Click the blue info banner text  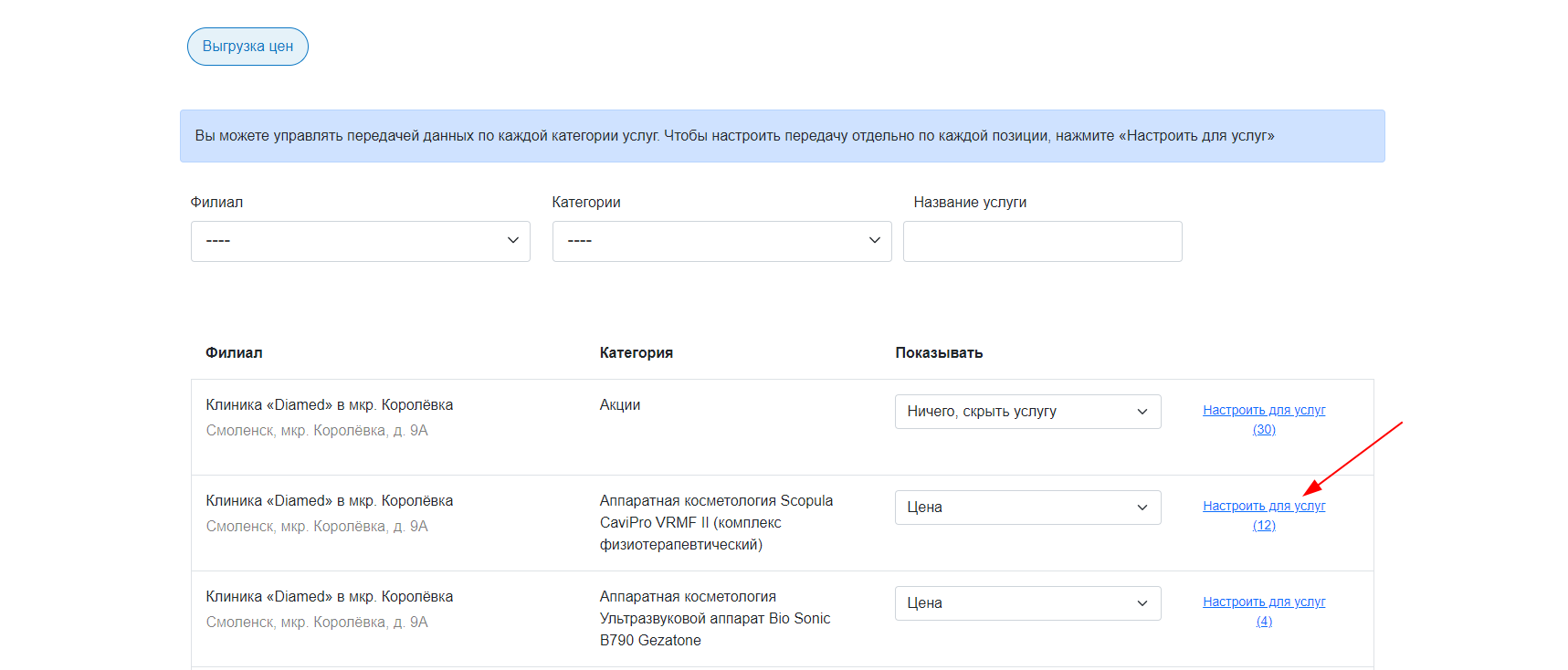734,136
